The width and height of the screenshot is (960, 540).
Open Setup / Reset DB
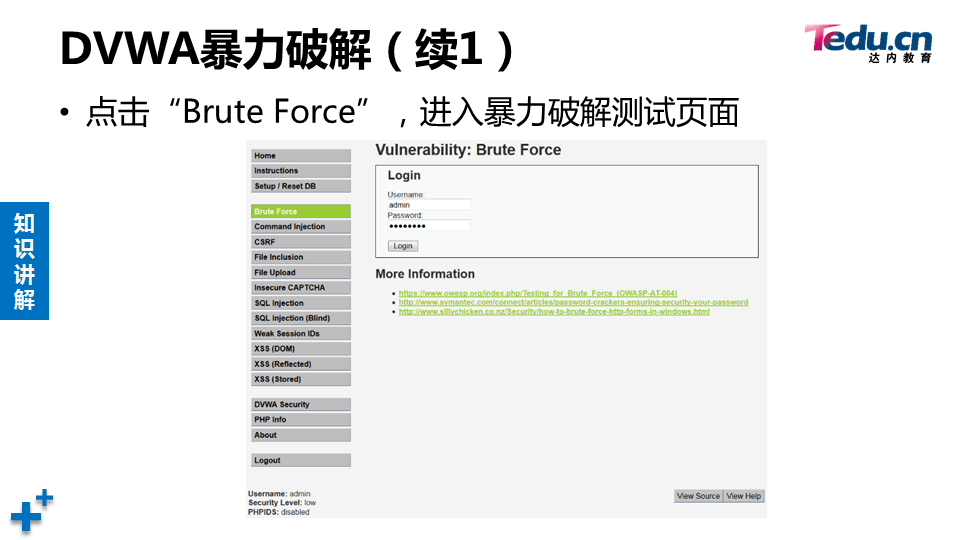pos(301,186)
